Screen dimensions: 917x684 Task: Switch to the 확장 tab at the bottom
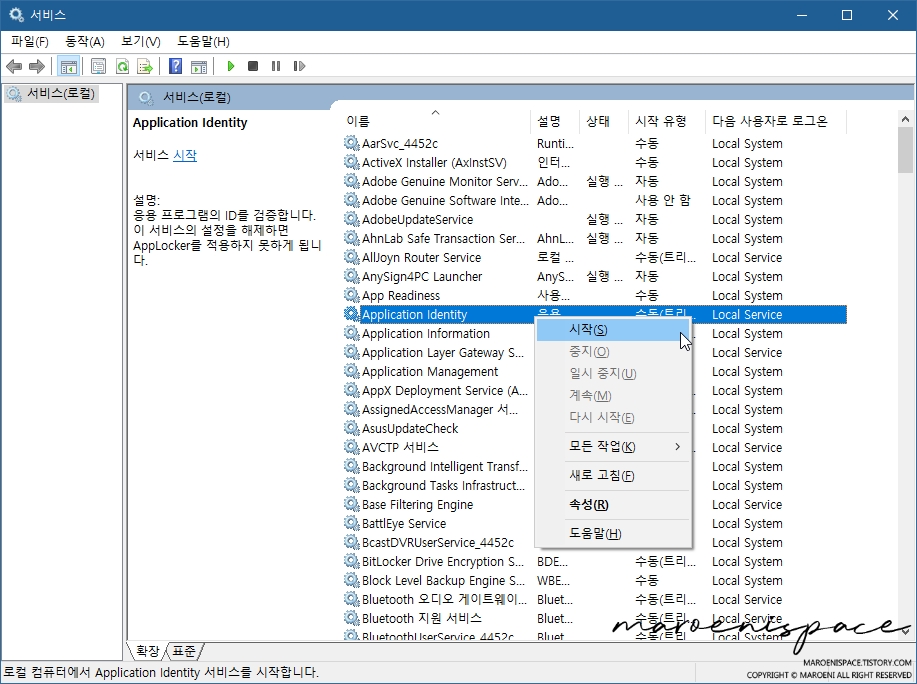click(x=146, y=651)
